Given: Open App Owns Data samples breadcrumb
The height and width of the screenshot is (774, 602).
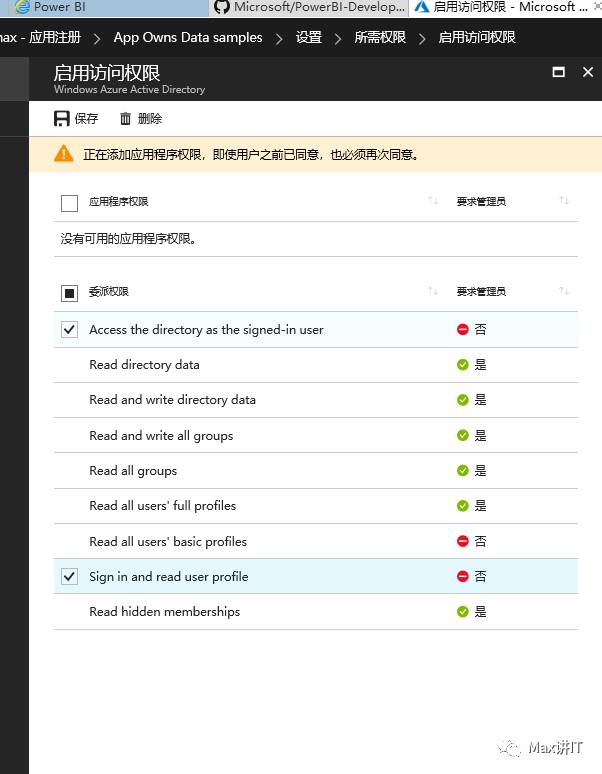Looking at the screenshot, I should pyautogui.click(x=188, y=38).
